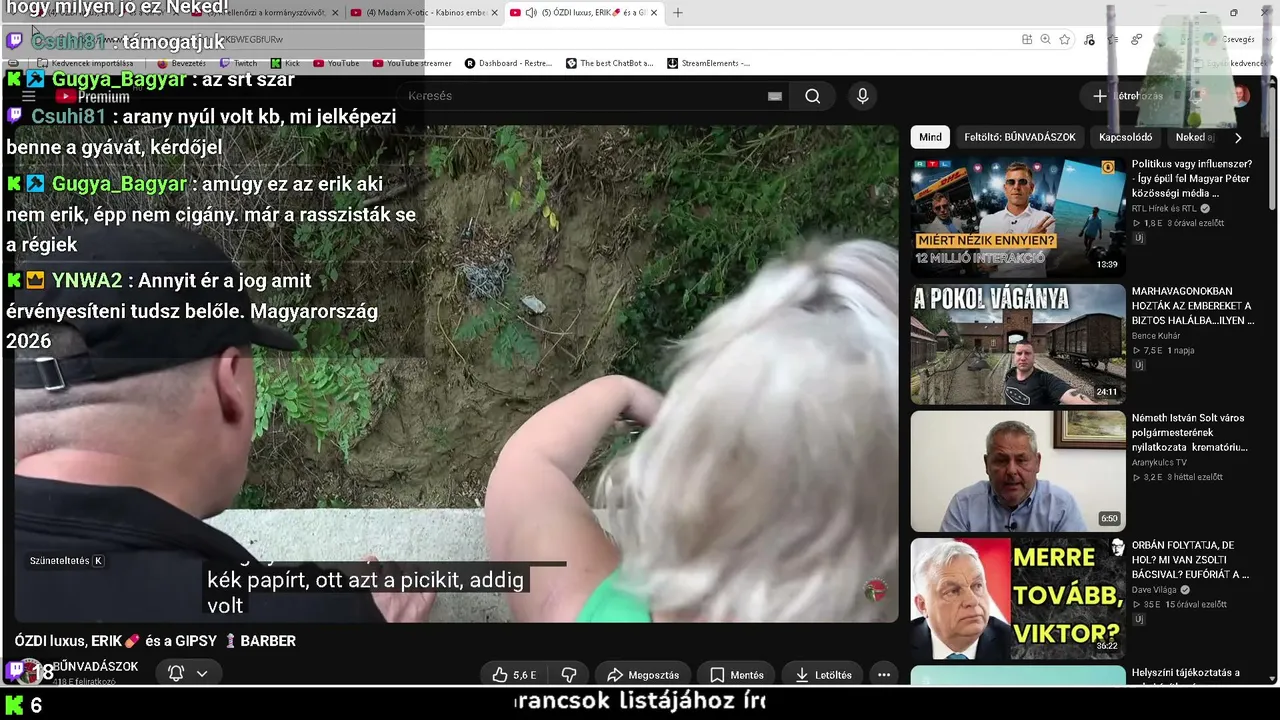Open the Kick bookmark
This screenshot has height=720, width=1280.
click(x=284, y=63)
